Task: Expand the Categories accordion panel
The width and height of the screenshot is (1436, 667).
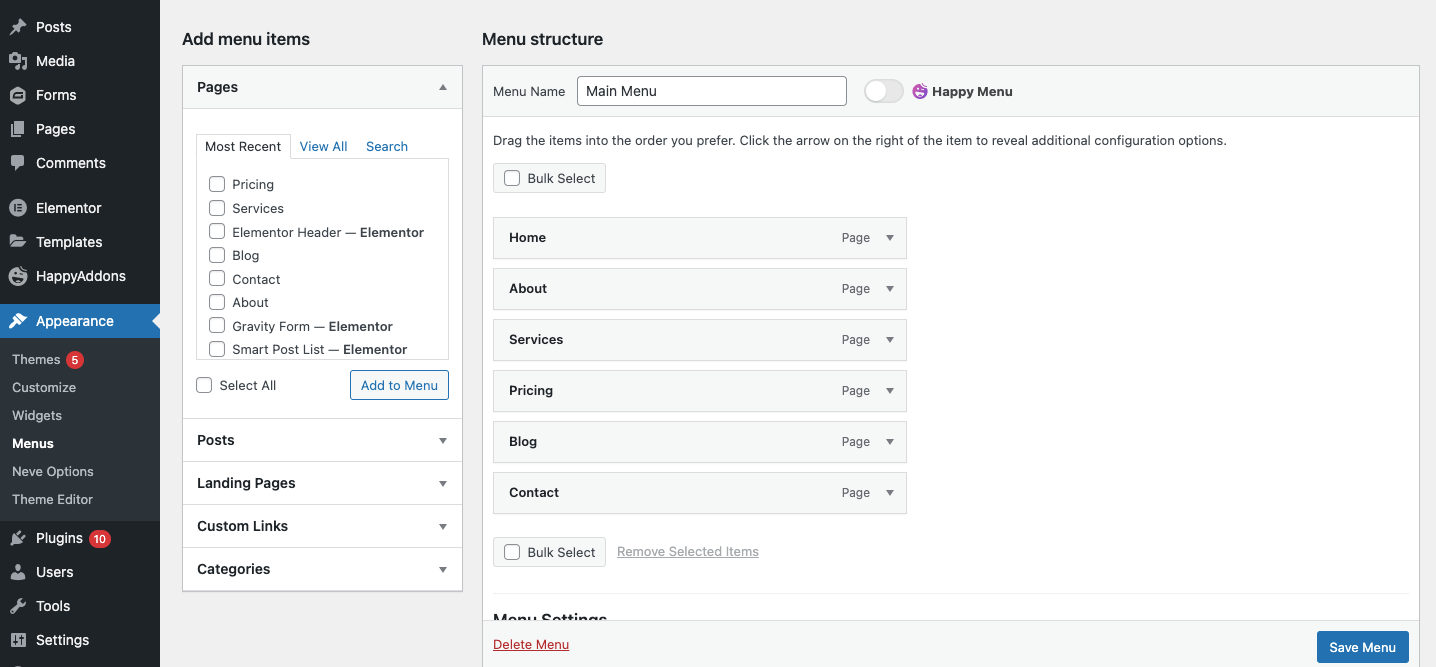Action: 443,569
